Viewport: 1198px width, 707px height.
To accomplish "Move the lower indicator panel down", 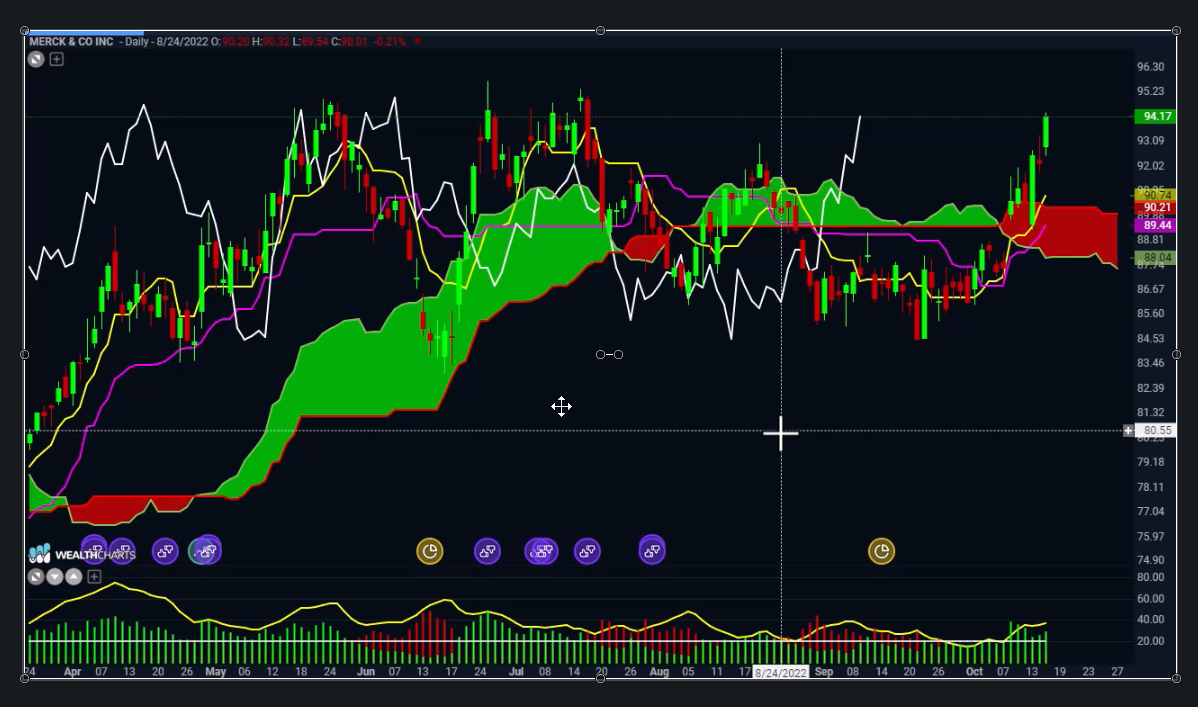I will coord(54,576).
